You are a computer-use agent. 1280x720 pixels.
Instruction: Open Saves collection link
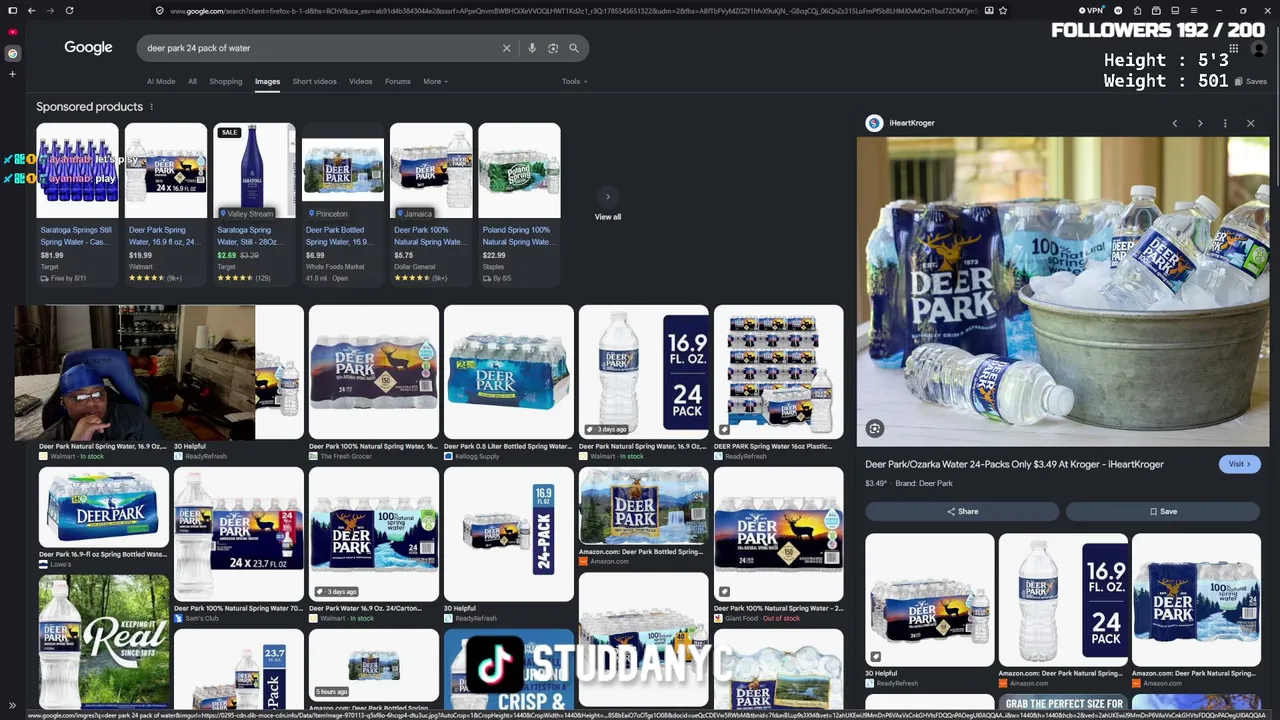(1252, 82)
